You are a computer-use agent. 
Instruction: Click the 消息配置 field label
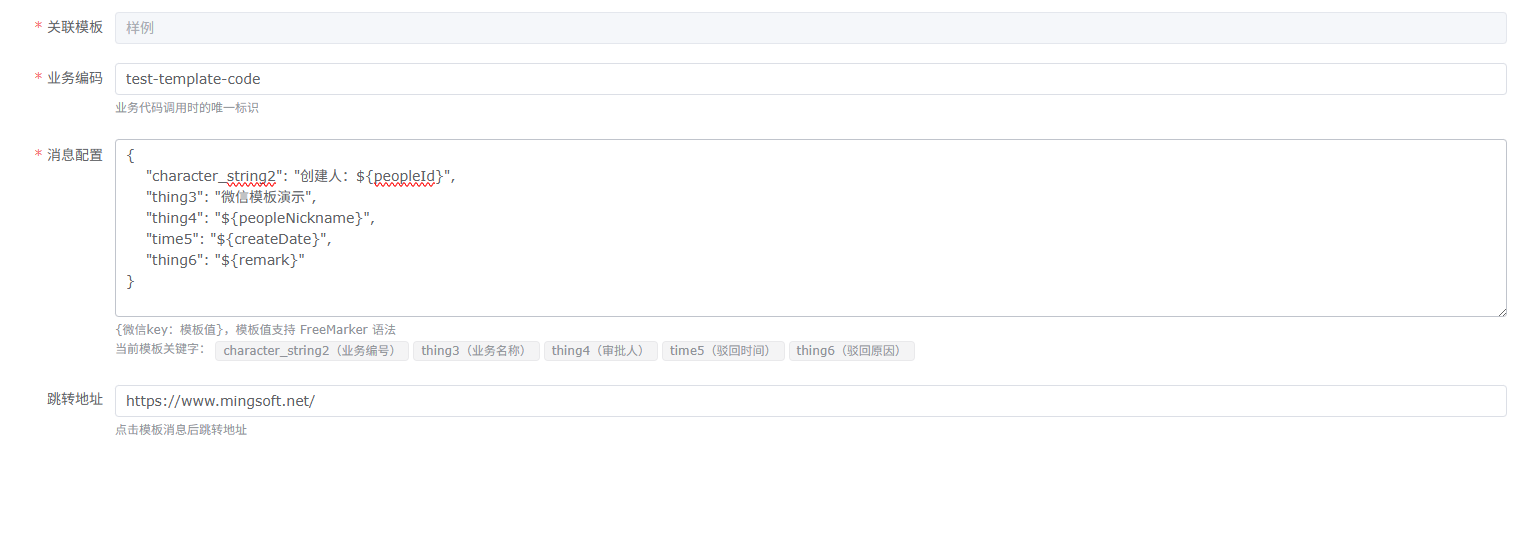coord(75,155)
